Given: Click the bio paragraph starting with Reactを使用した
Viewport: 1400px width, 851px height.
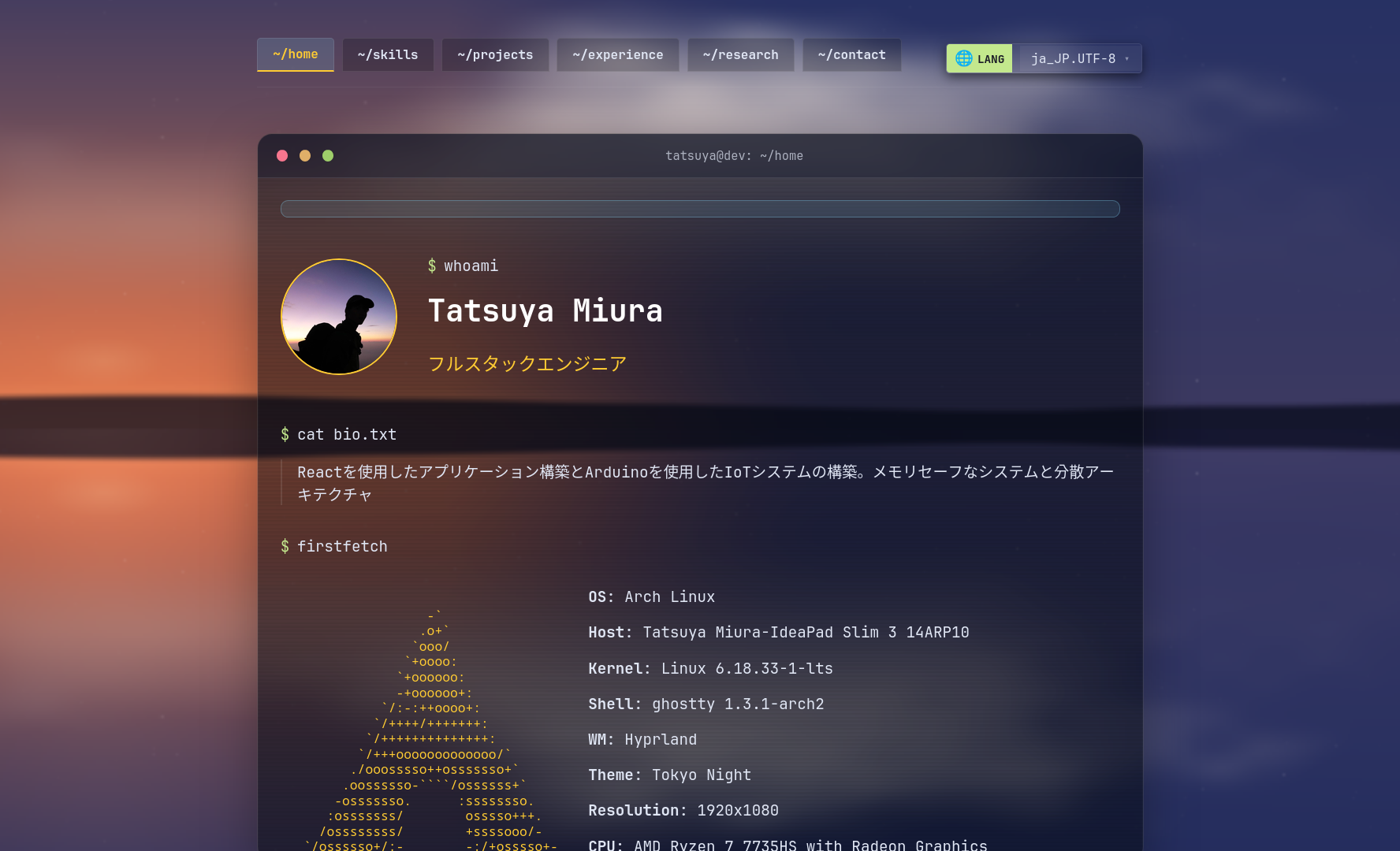Looking at the screenshot, I should pos(706,483).
